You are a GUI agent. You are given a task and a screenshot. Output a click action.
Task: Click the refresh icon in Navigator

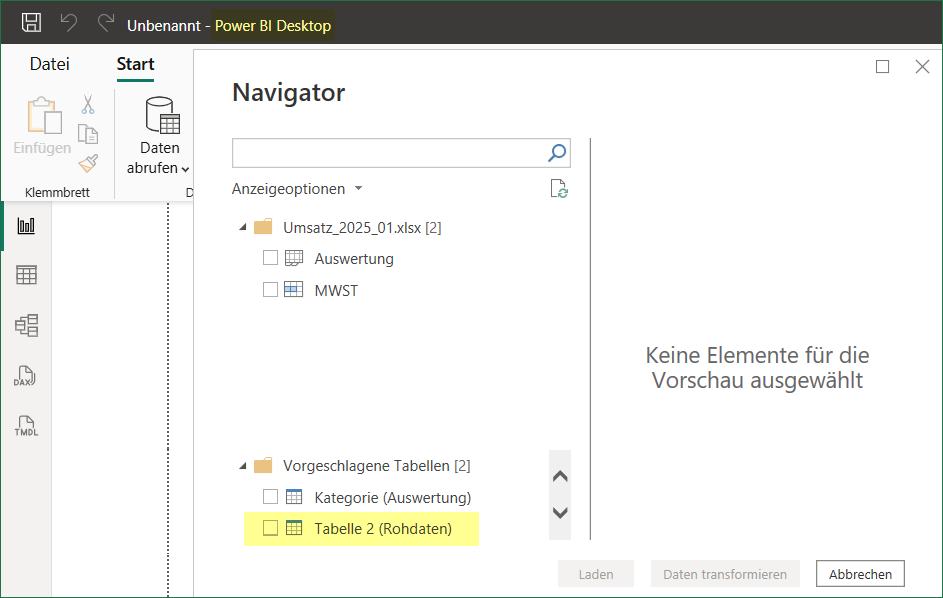(x=559, y=189)
